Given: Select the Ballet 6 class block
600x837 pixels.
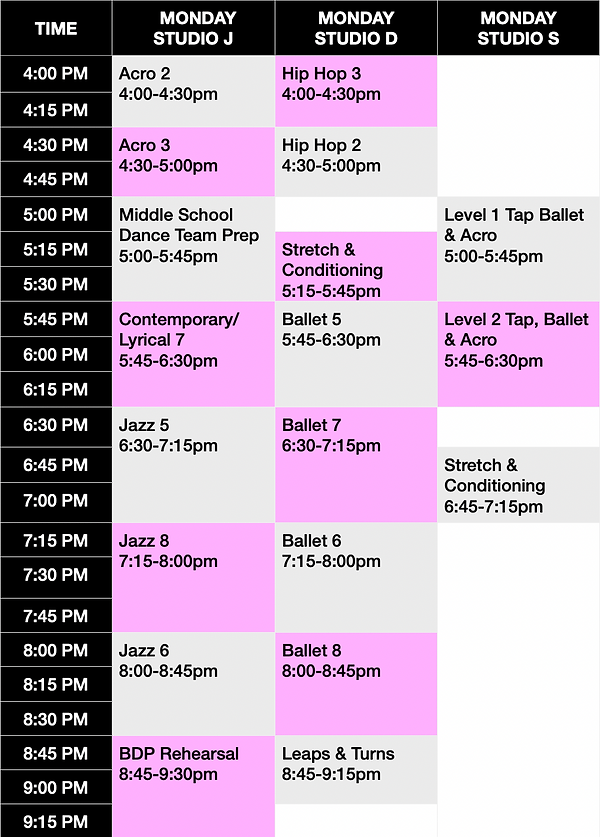Looking at the screenshot, I should [x=356, y=578].
